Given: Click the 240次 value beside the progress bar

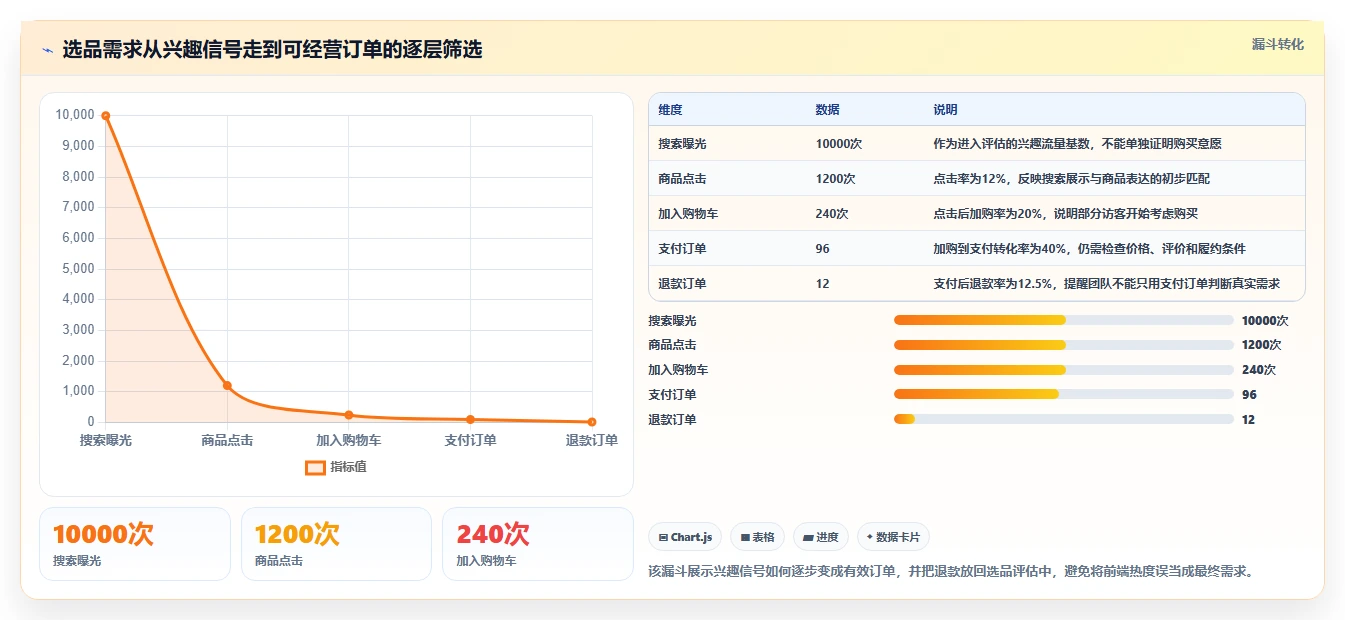Looking at the screenshot, I should pos(1259,370).
